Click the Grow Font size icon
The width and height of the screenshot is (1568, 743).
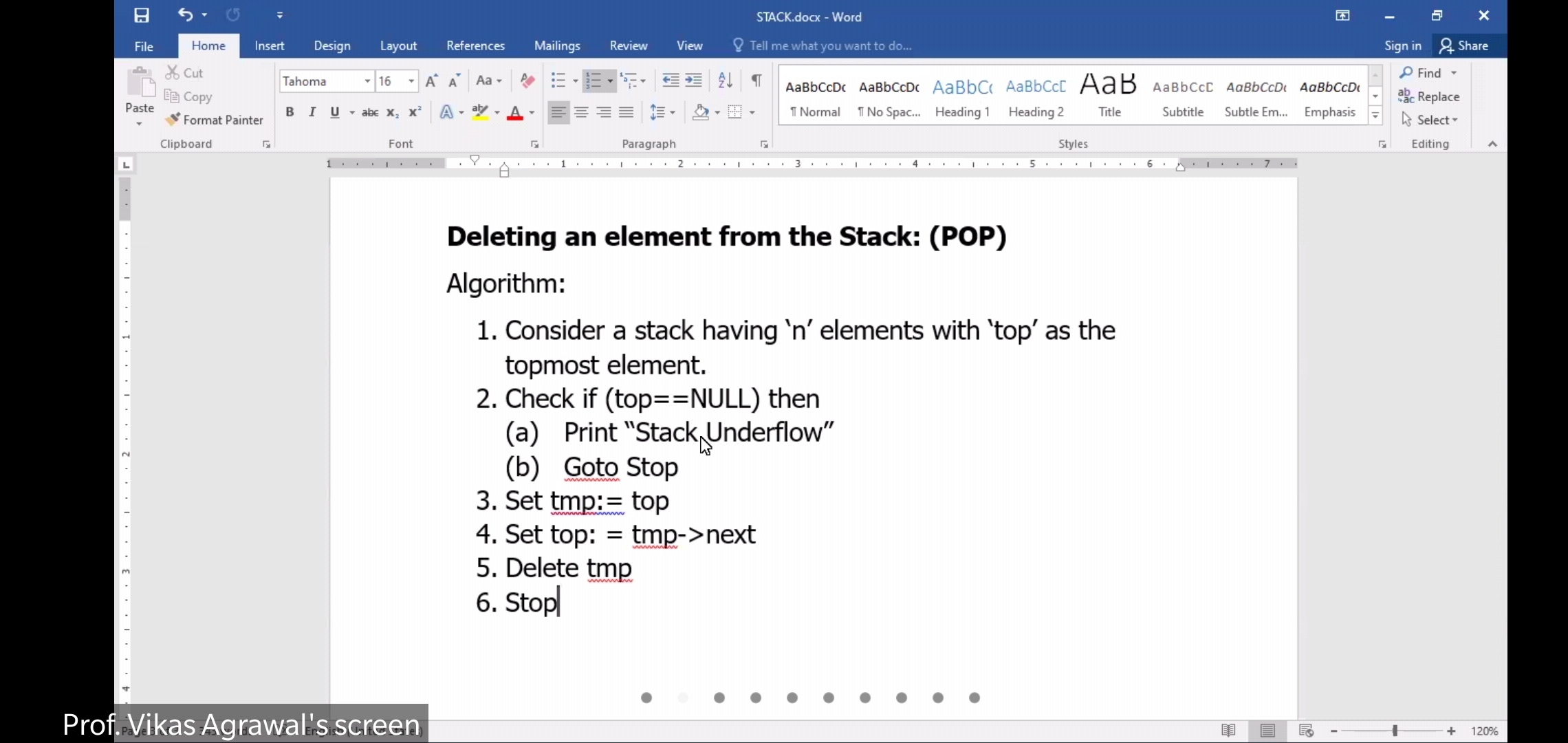pyautogui.click(x=431, y=81)
